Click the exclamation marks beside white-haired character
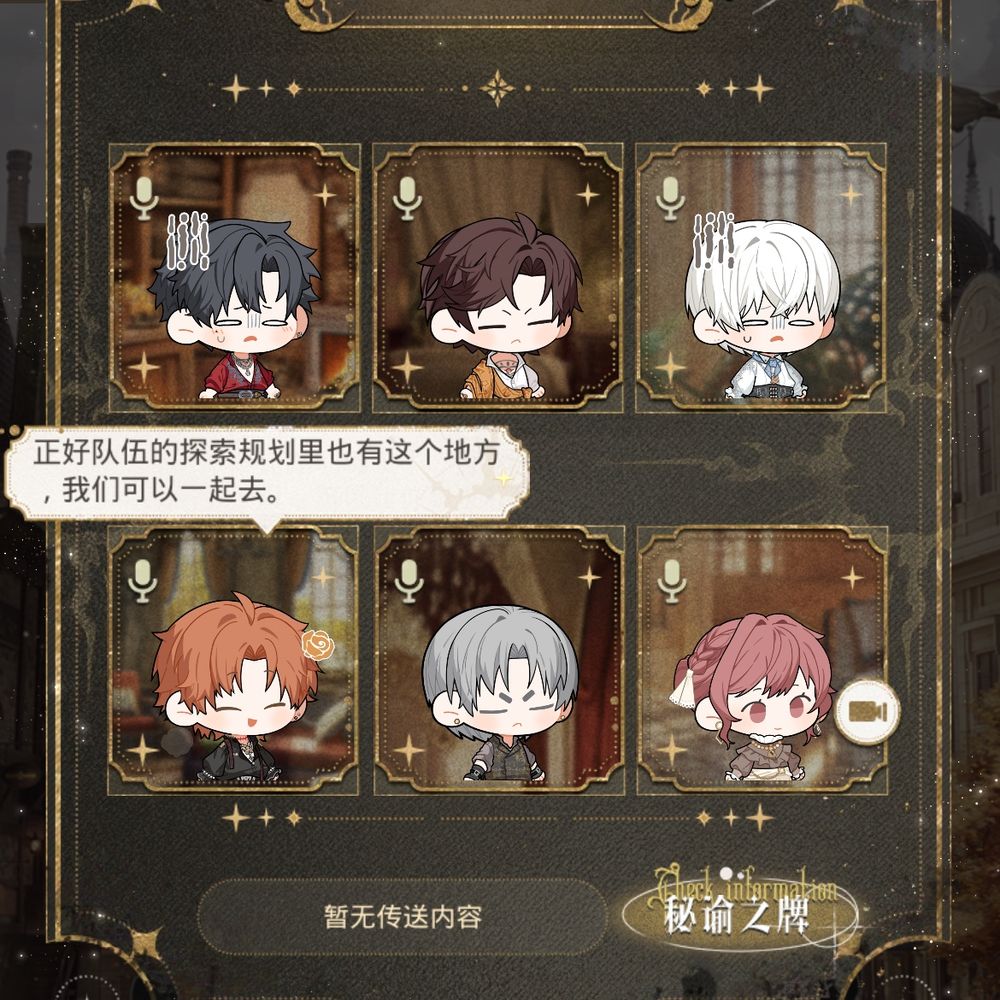Viewport: 1000px width, 1000px height. click(x=714, y=240)
